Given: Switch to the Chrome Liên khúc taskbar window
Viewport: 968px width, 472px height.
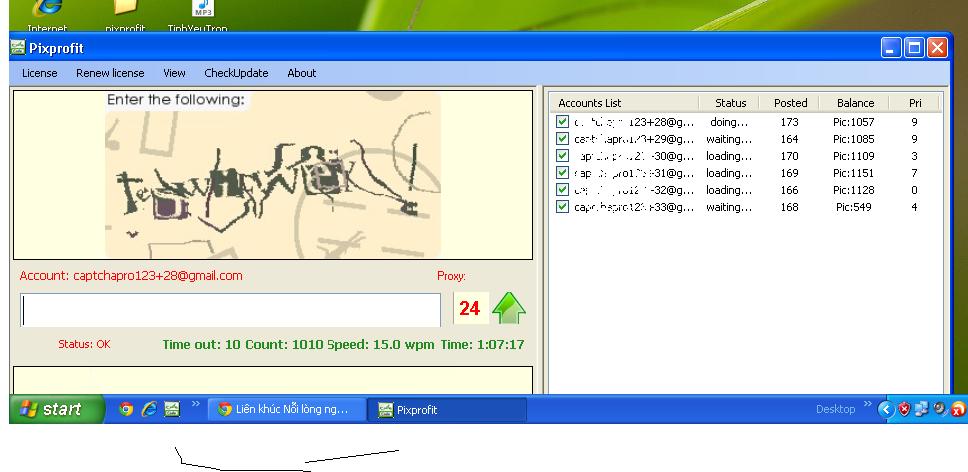Looking at the screenshot, I should coord(286,409).
